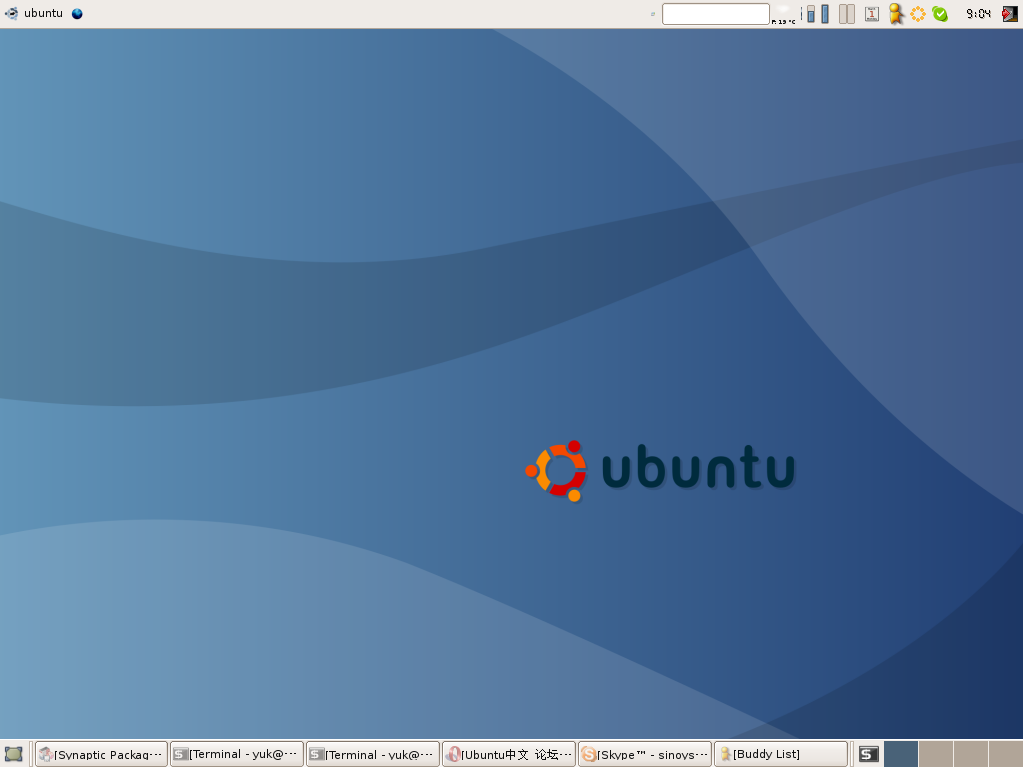Open the ubuntu main menu
Viewport: 1023px width, 767px height.
[x=34, y=13]
